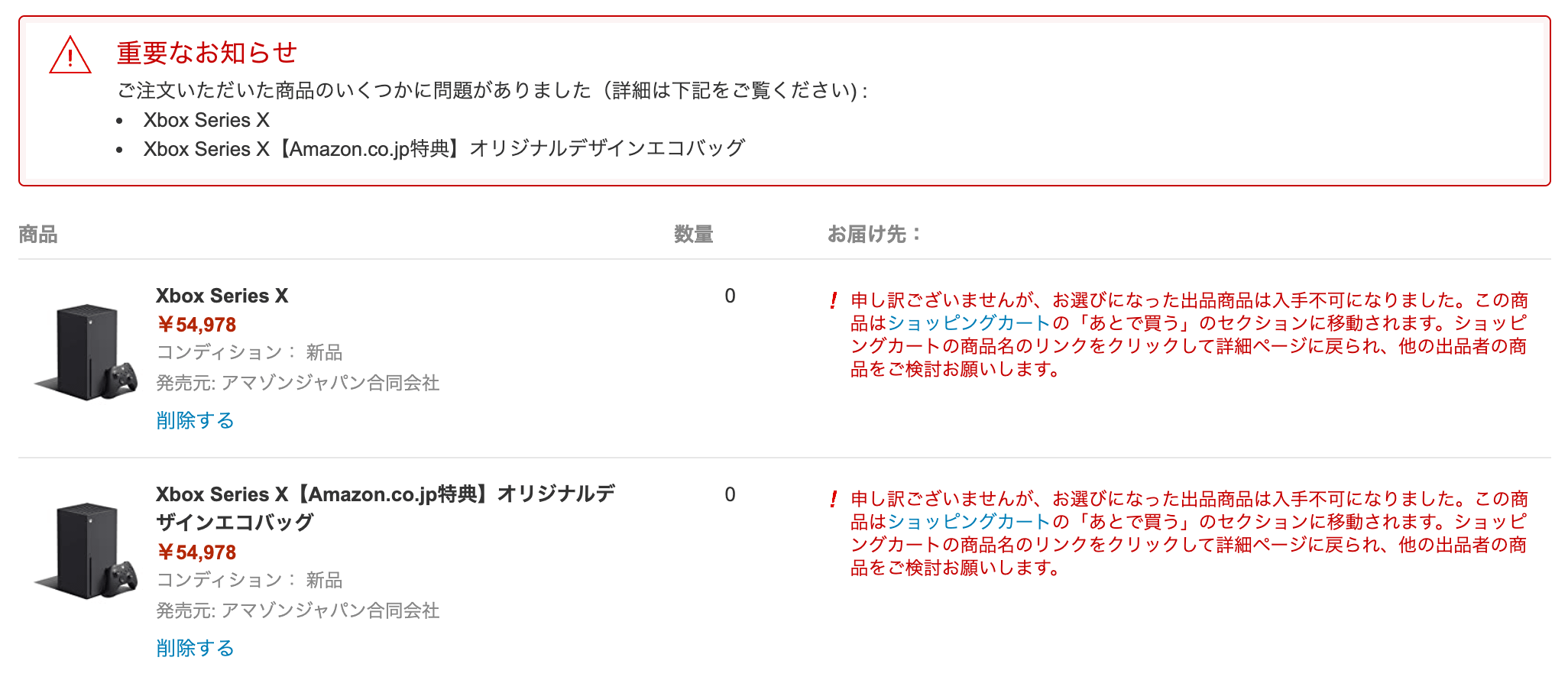
Task: Click the お届け先 column header
Action: coord(873,234)
